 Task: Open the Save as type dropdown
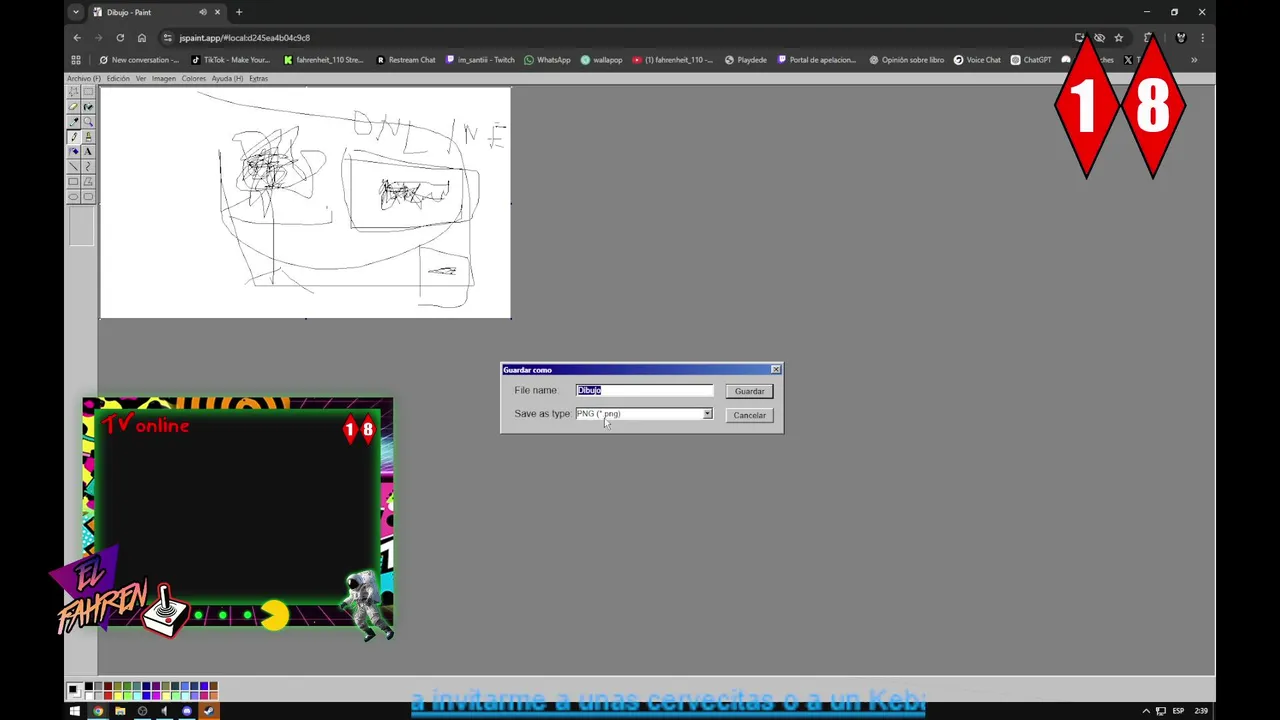click(707, 414)
